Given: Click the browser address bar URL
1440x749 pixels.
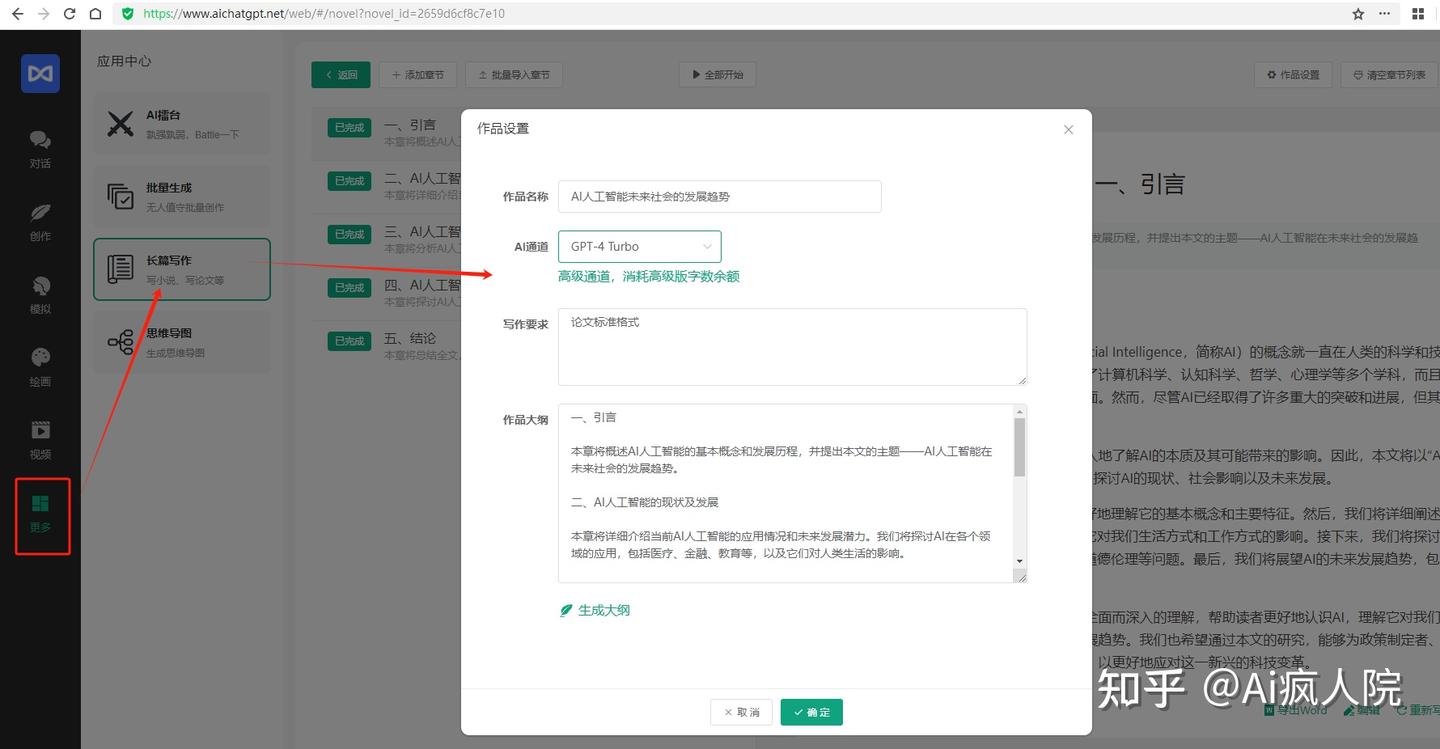Looking at the screenshot, I should pos(324,14).
